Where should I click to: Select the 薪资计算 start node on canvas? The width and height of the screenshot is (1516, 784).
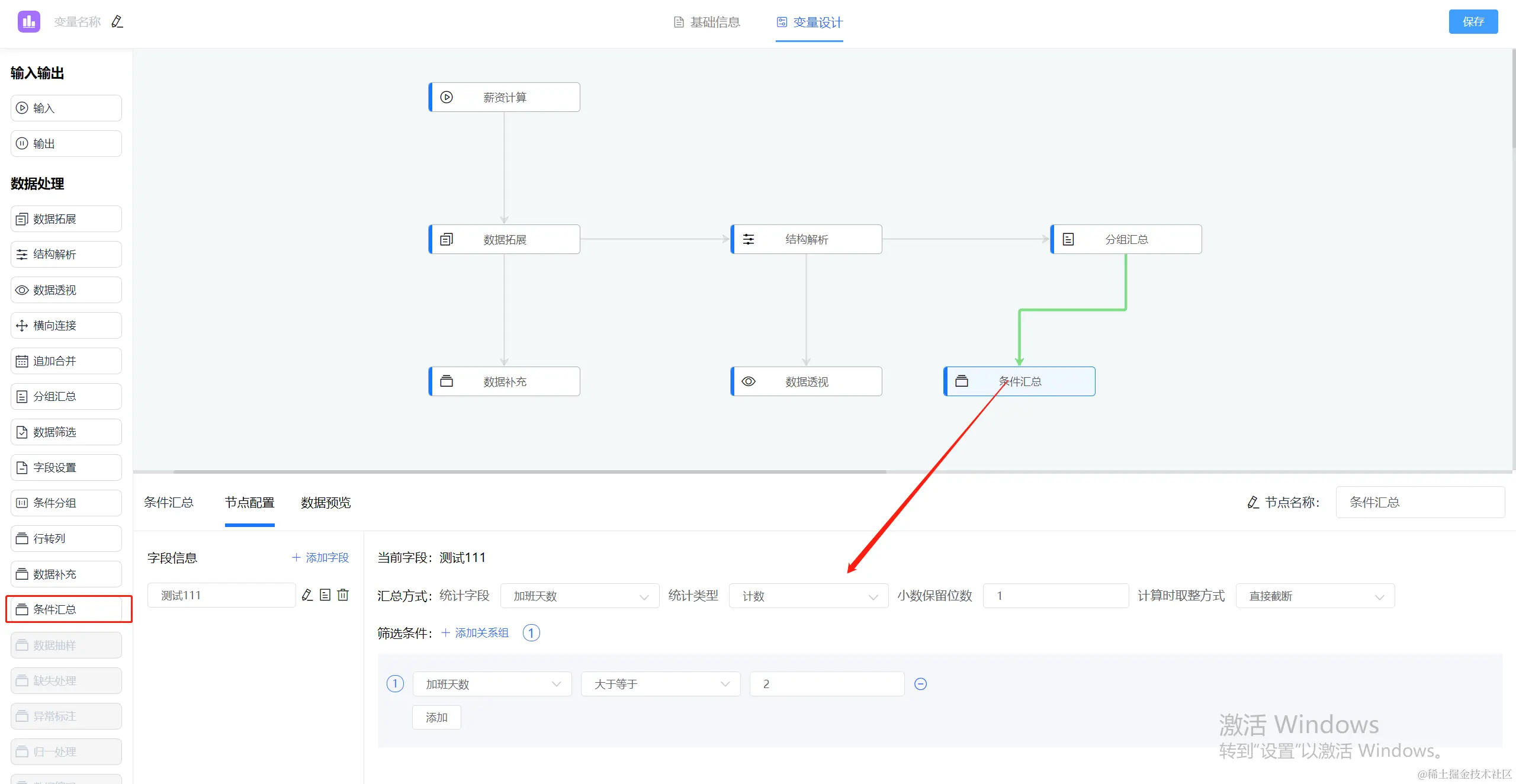(x=504, y=97)
